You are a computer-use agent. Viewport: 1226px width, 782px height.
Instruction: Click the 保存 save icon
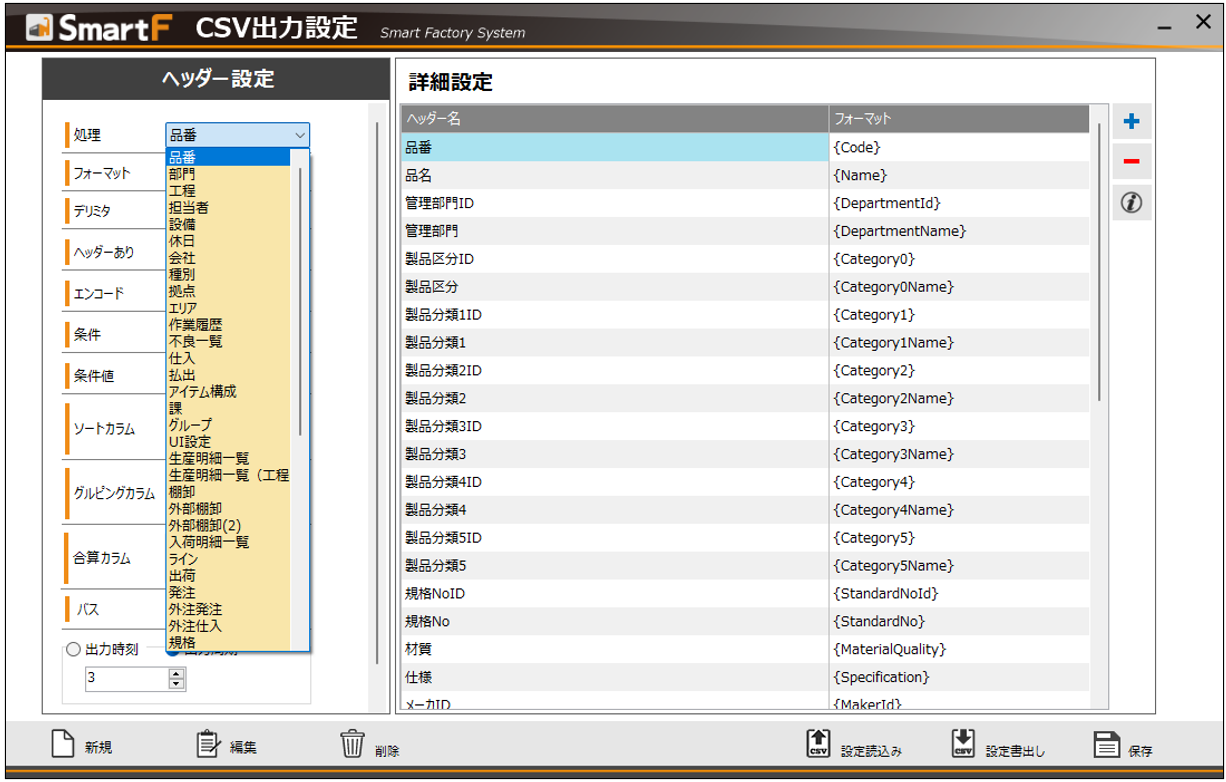1106,745
